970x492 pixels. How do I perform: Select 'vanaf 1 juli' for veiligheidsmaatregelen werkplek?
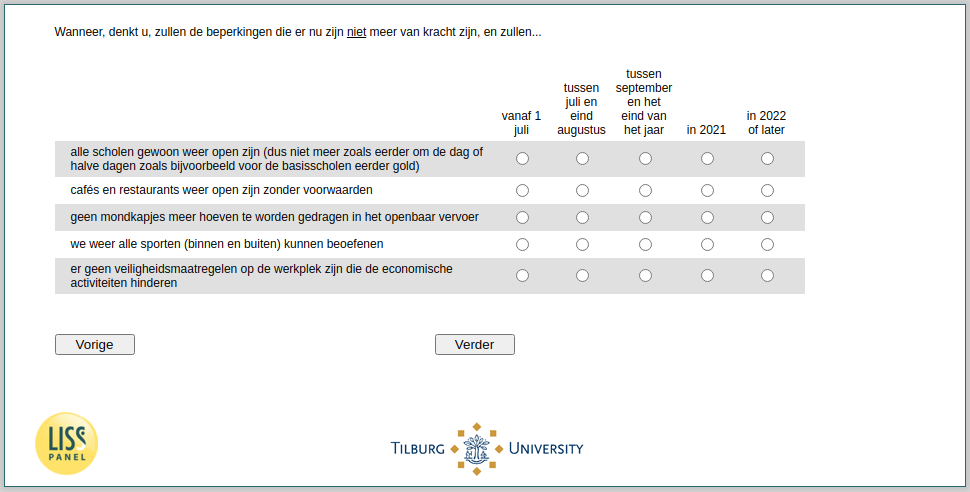click(x=522, y=275)
